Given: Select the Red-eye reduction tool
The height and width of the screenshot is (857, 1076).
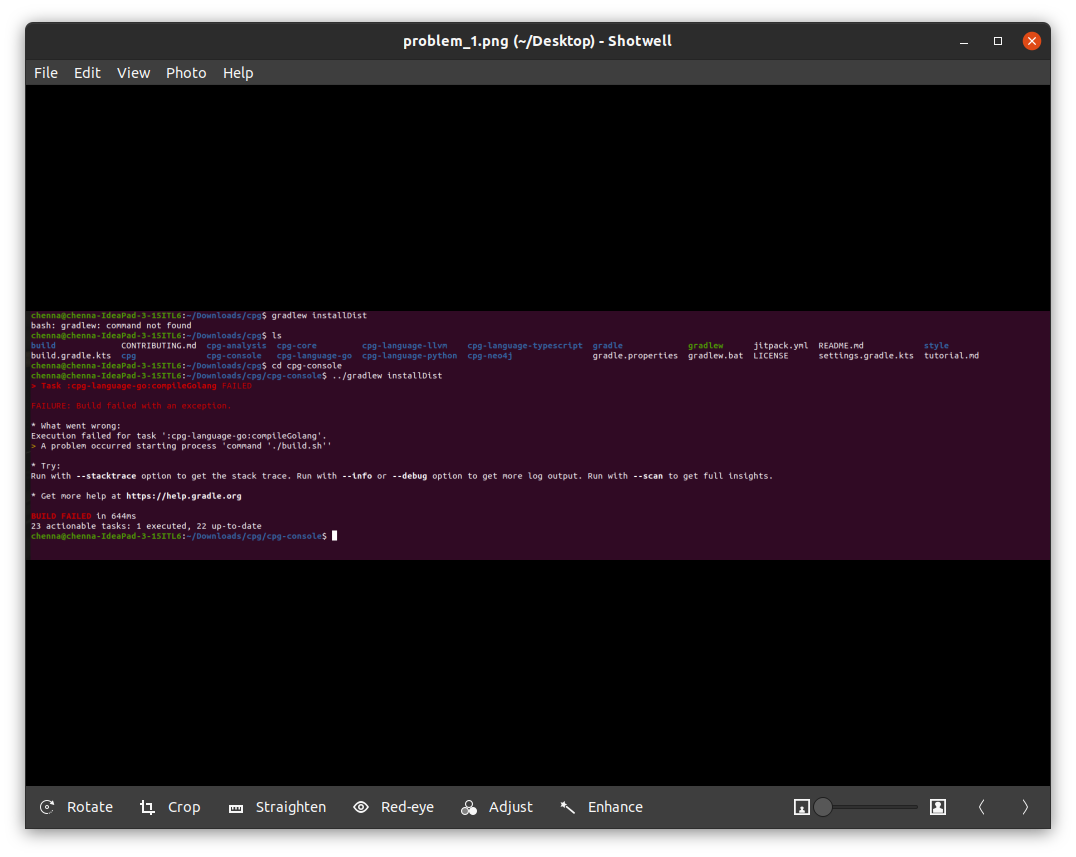Looking at the screenshot, I should 393,807.
